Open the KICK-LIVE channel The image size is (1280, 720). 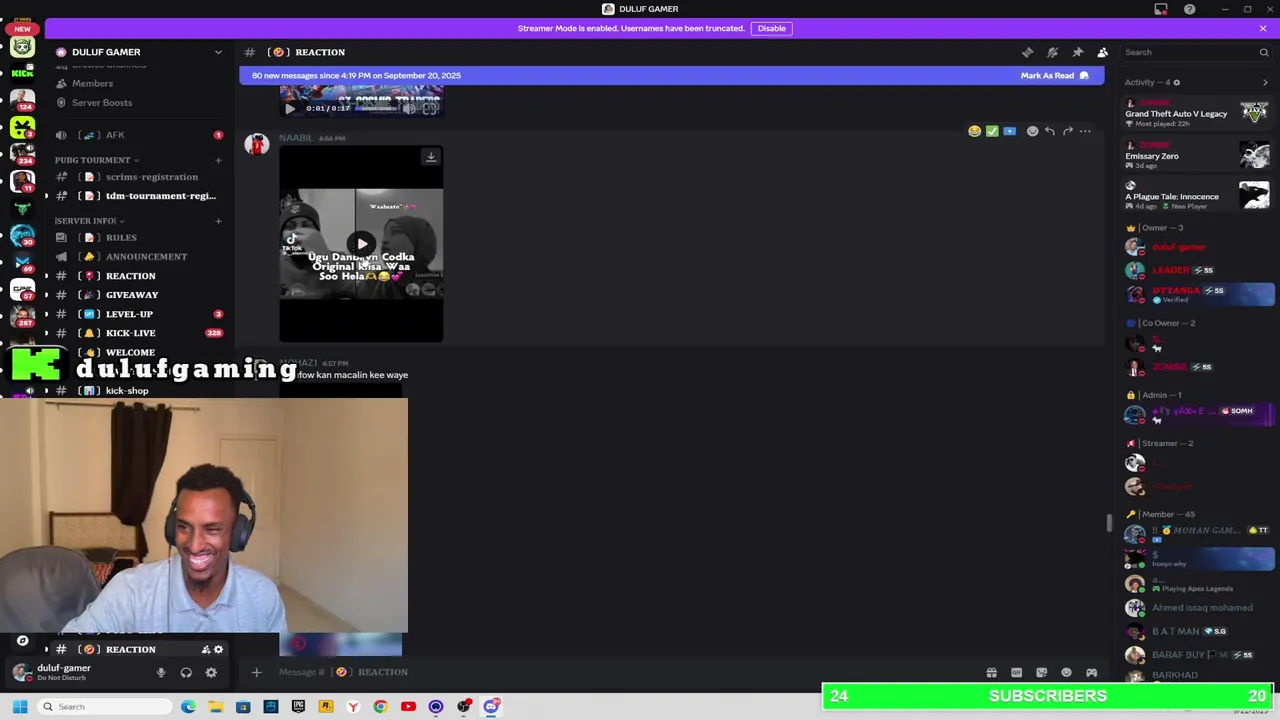click(130, 333)
